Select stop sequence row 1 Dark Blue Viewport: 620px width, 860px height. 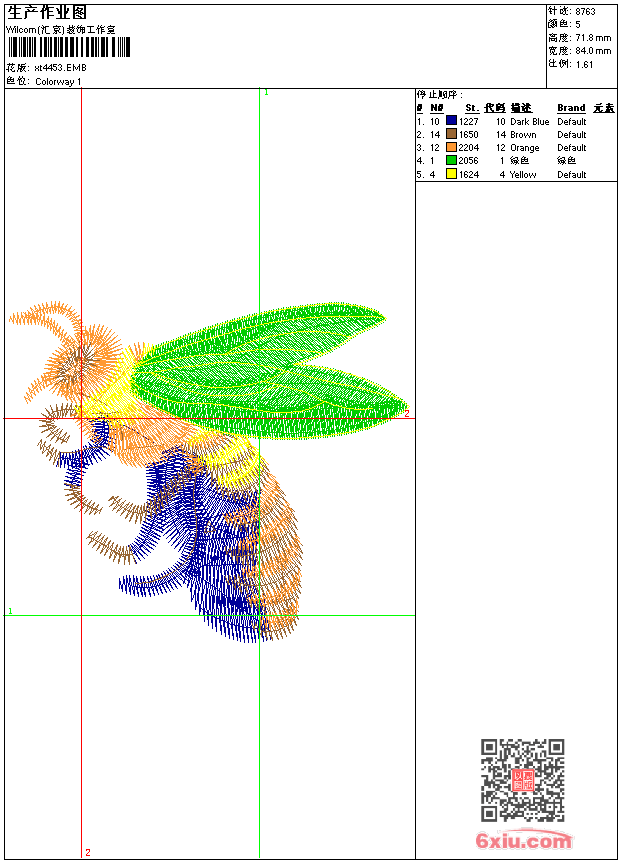tap(516, 121)
